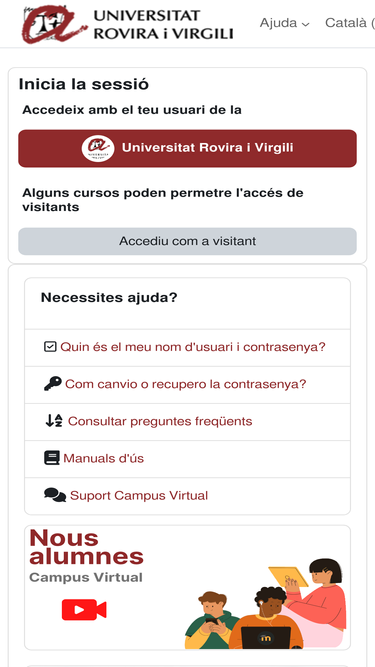
Task: Open the Manuals d'ús link
Action: point(103,459)
